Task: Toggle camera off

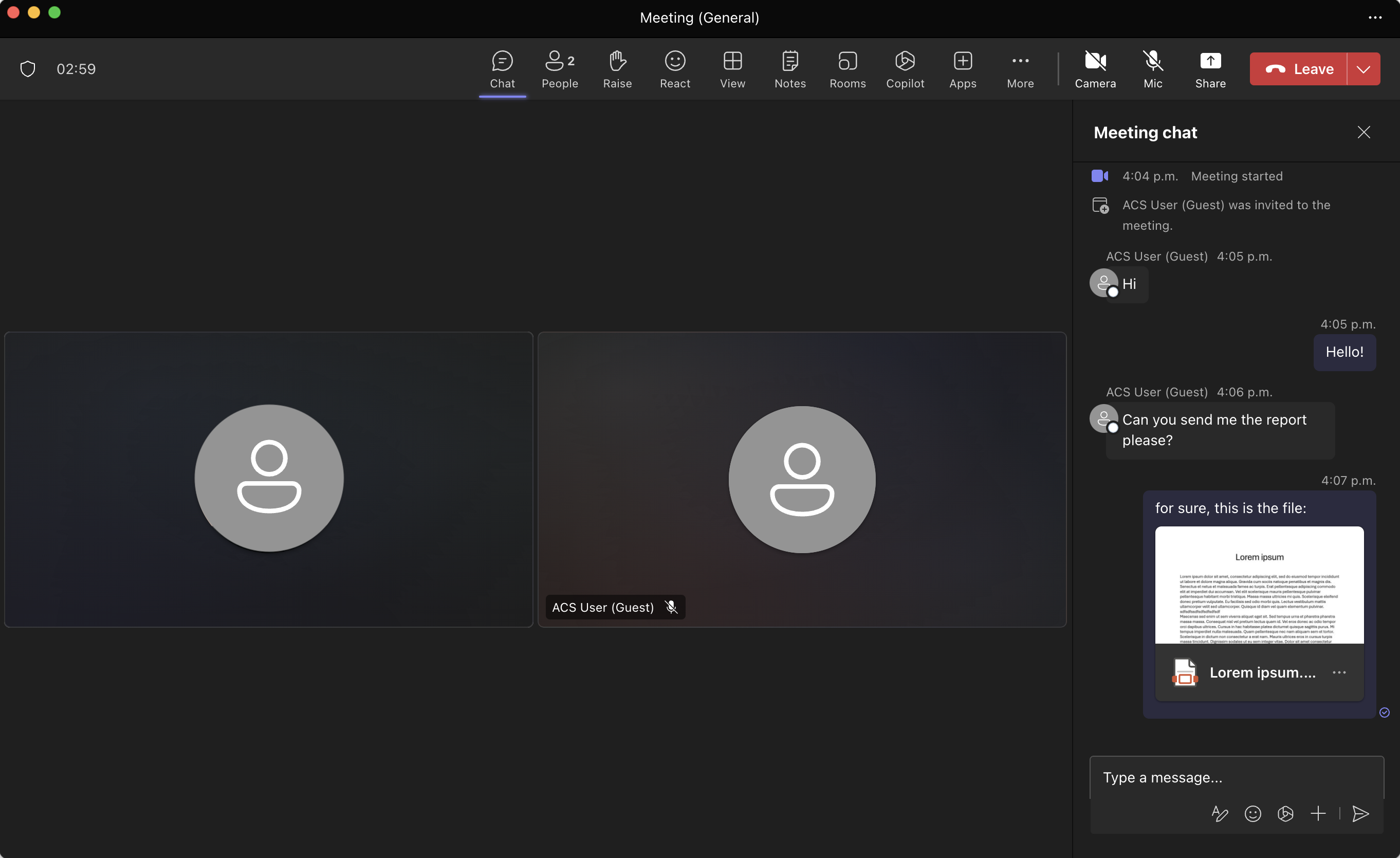Action: click(x=1095, y=68)
